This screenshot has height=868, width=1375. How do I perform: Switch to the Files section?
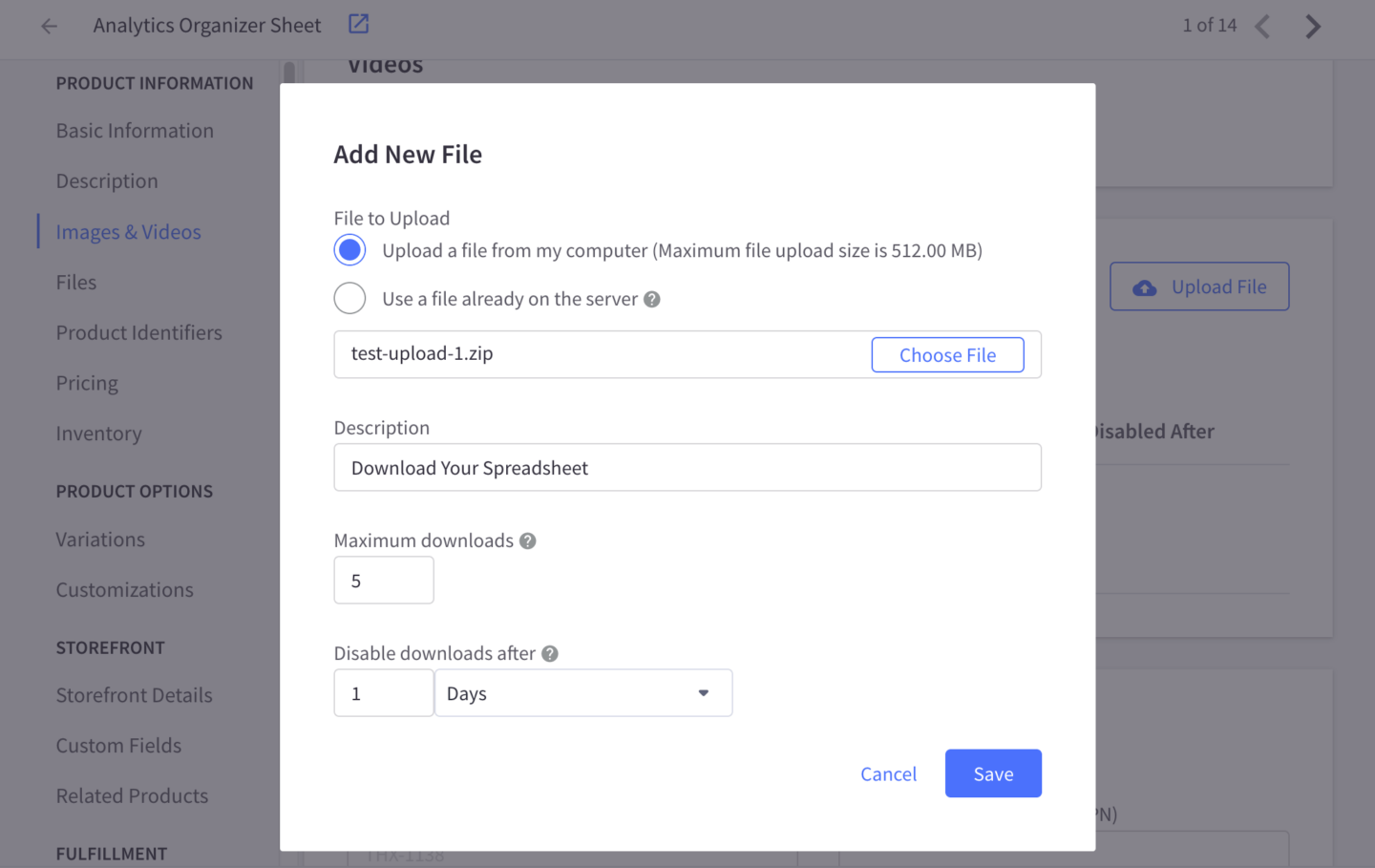(75, 282)
